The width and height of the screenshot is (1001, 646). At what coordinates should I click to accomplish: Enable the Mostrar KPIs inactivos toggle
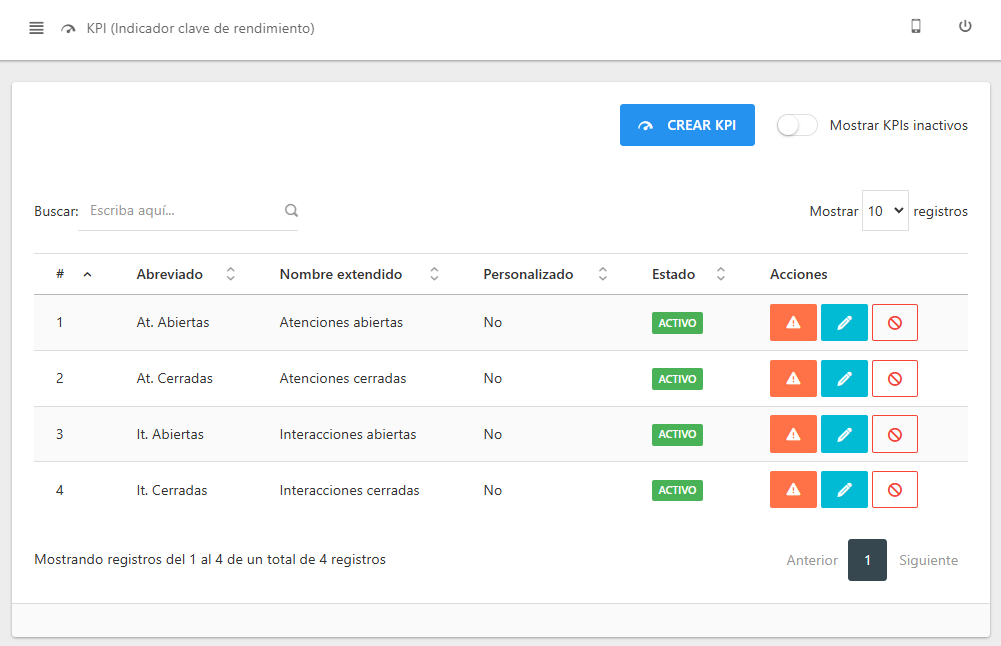point(796,125)
